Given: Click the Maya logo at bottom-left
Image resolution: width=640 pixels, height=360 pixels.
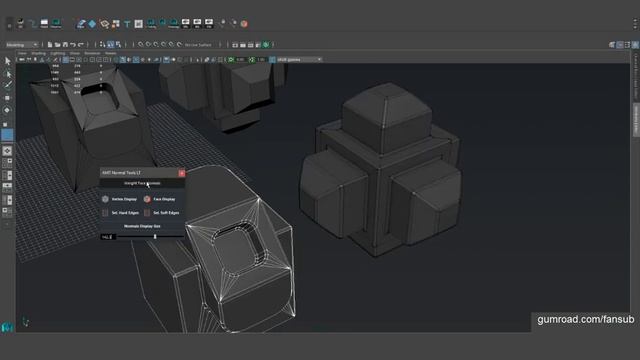Looking at the screenshot, I should pyautogui.click(x=7, y=328).
